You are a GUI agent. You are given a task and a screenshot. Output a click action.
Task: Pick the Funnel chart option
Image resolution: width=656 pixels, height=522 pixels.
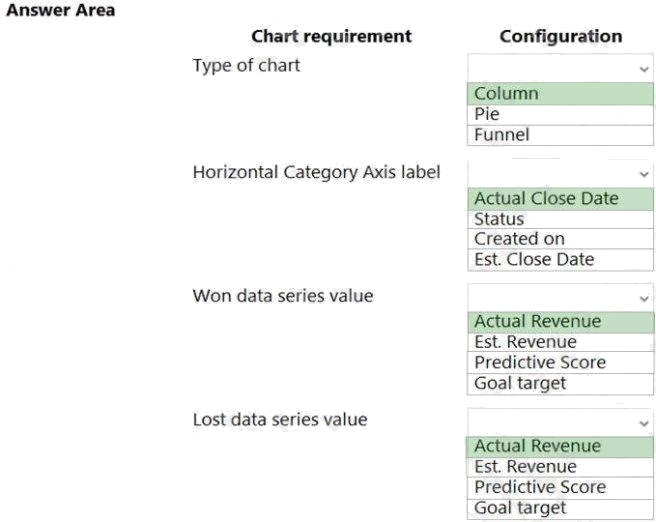tap(560, 134)
